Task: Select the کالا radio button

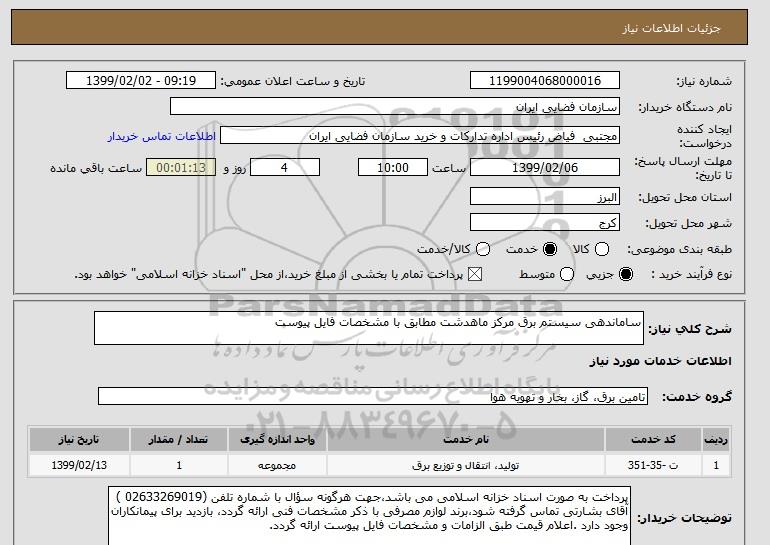Action: coord(602,249)
